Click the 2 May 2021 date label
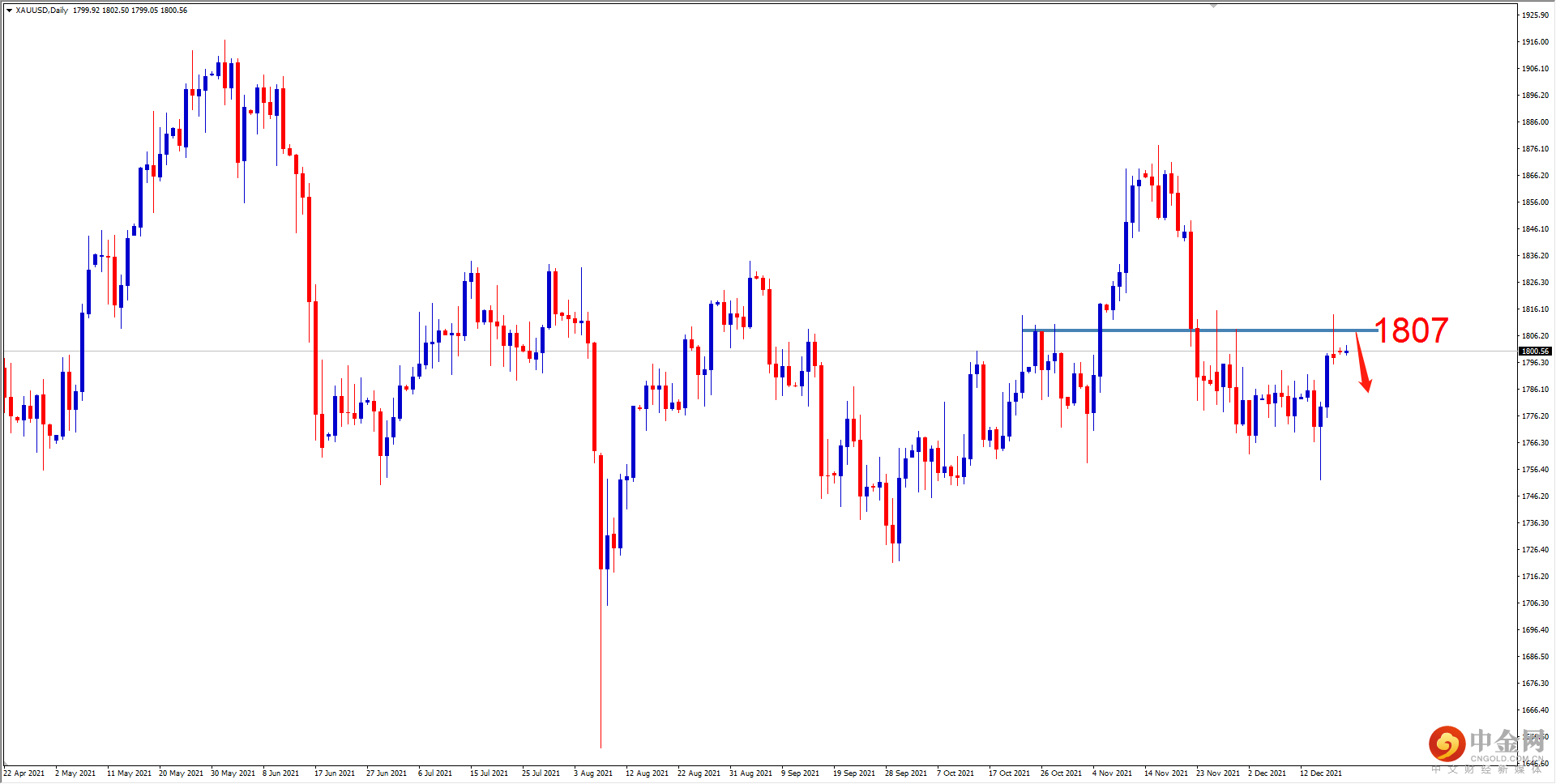Screen dimensions: 1556x784 (x=75, y=773)
